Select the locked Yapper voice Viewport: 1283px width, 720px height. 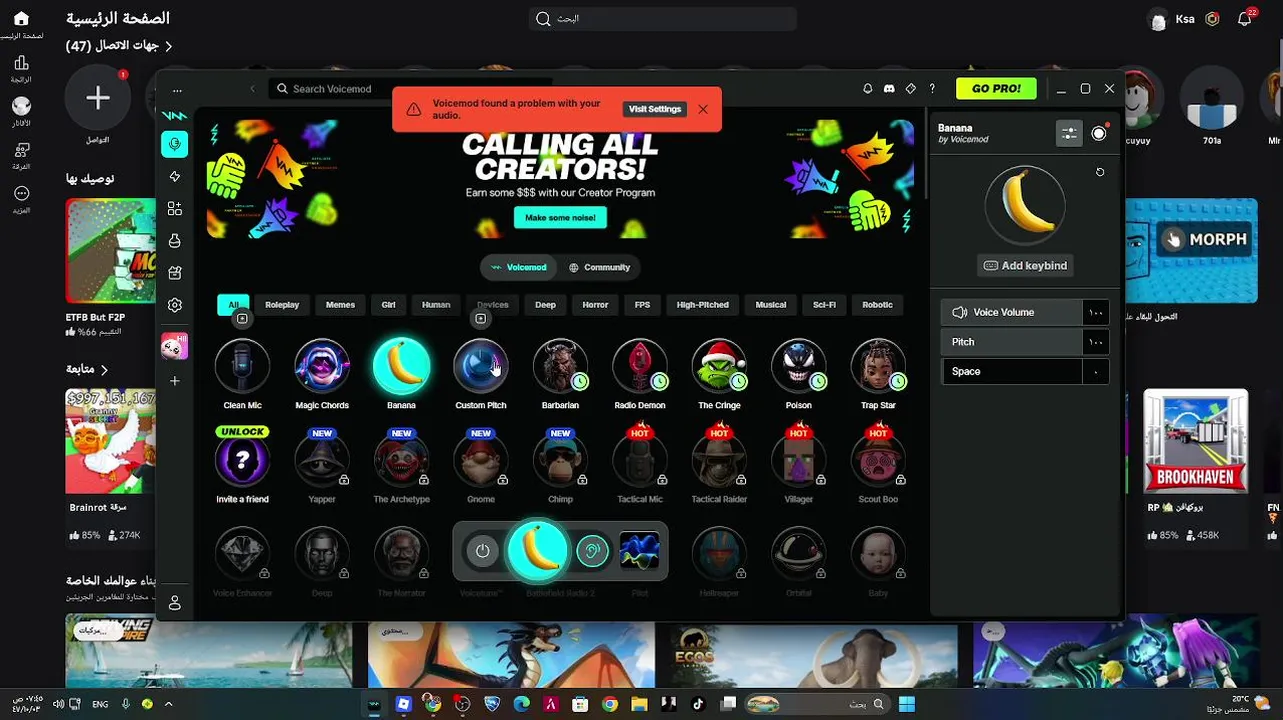tap(322, 460)
